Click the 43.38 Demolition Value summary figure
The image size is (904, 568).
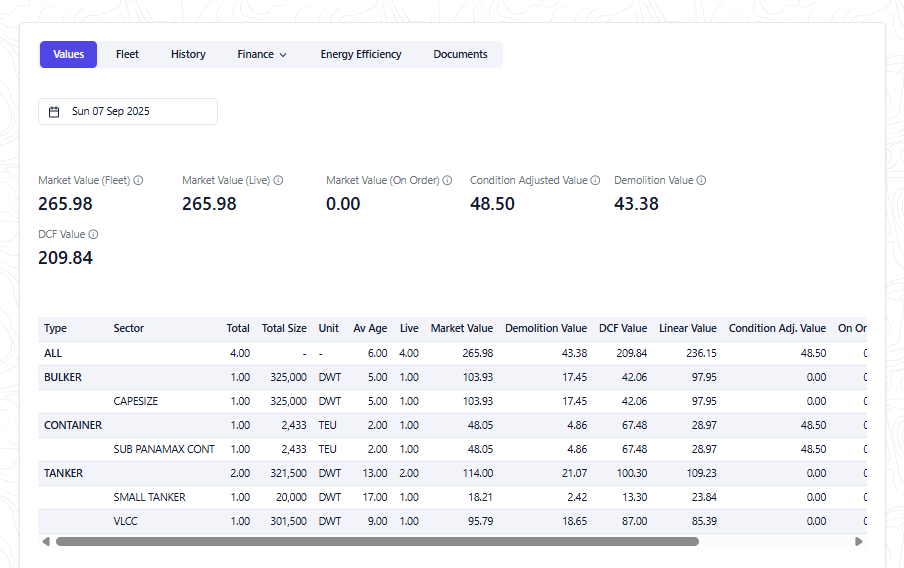(x=636, y=204)
